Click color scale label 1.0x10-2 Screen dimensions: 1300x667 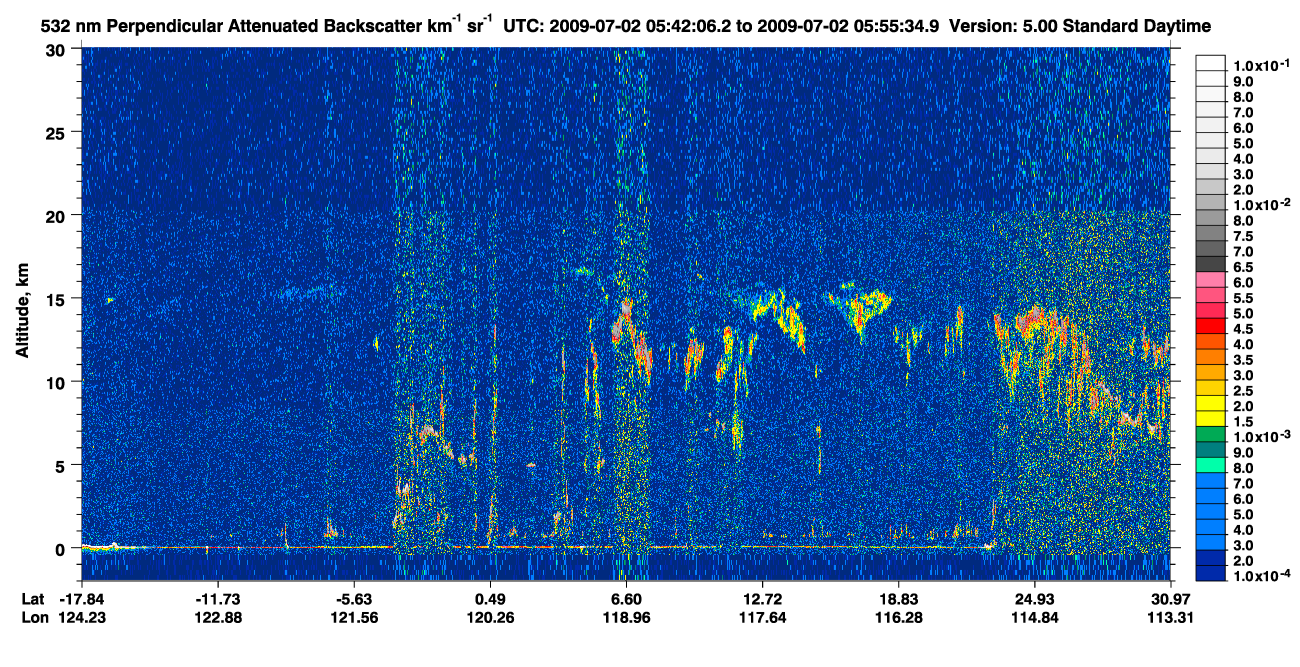point(1262,204)
